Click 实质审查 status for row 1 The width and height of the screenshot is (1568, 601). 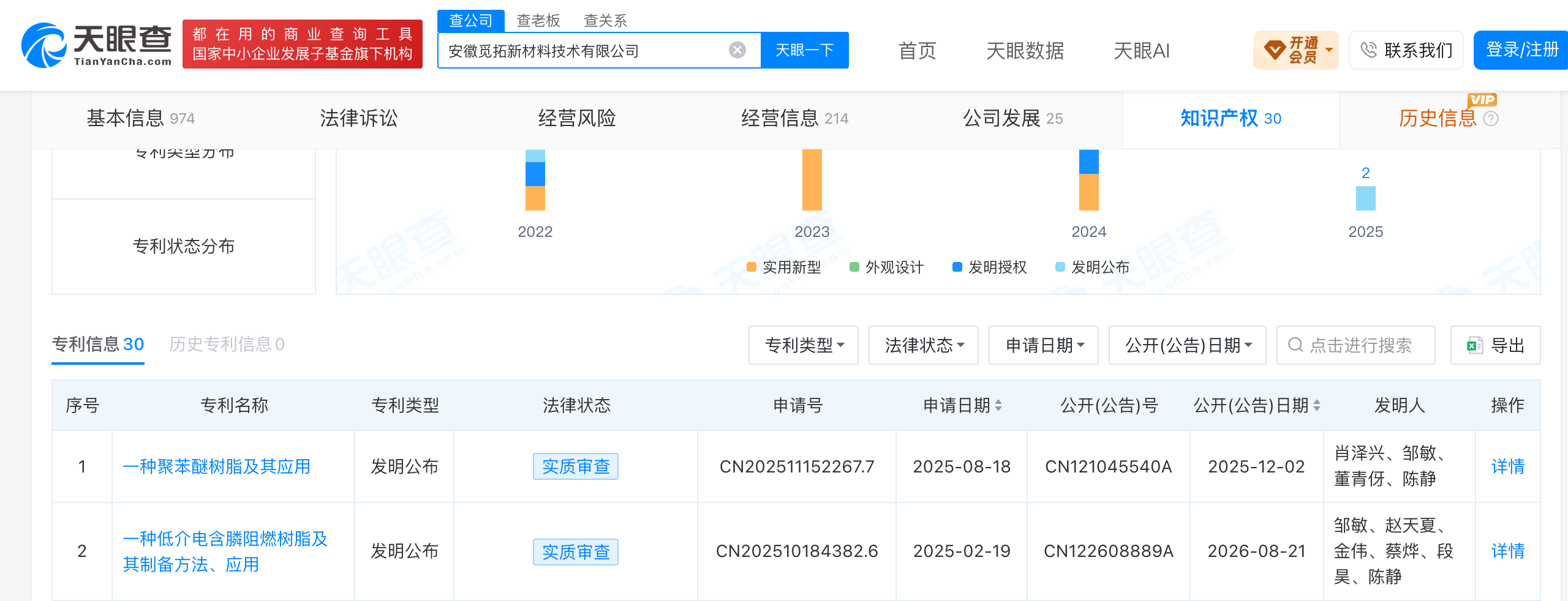click(576, 466)
